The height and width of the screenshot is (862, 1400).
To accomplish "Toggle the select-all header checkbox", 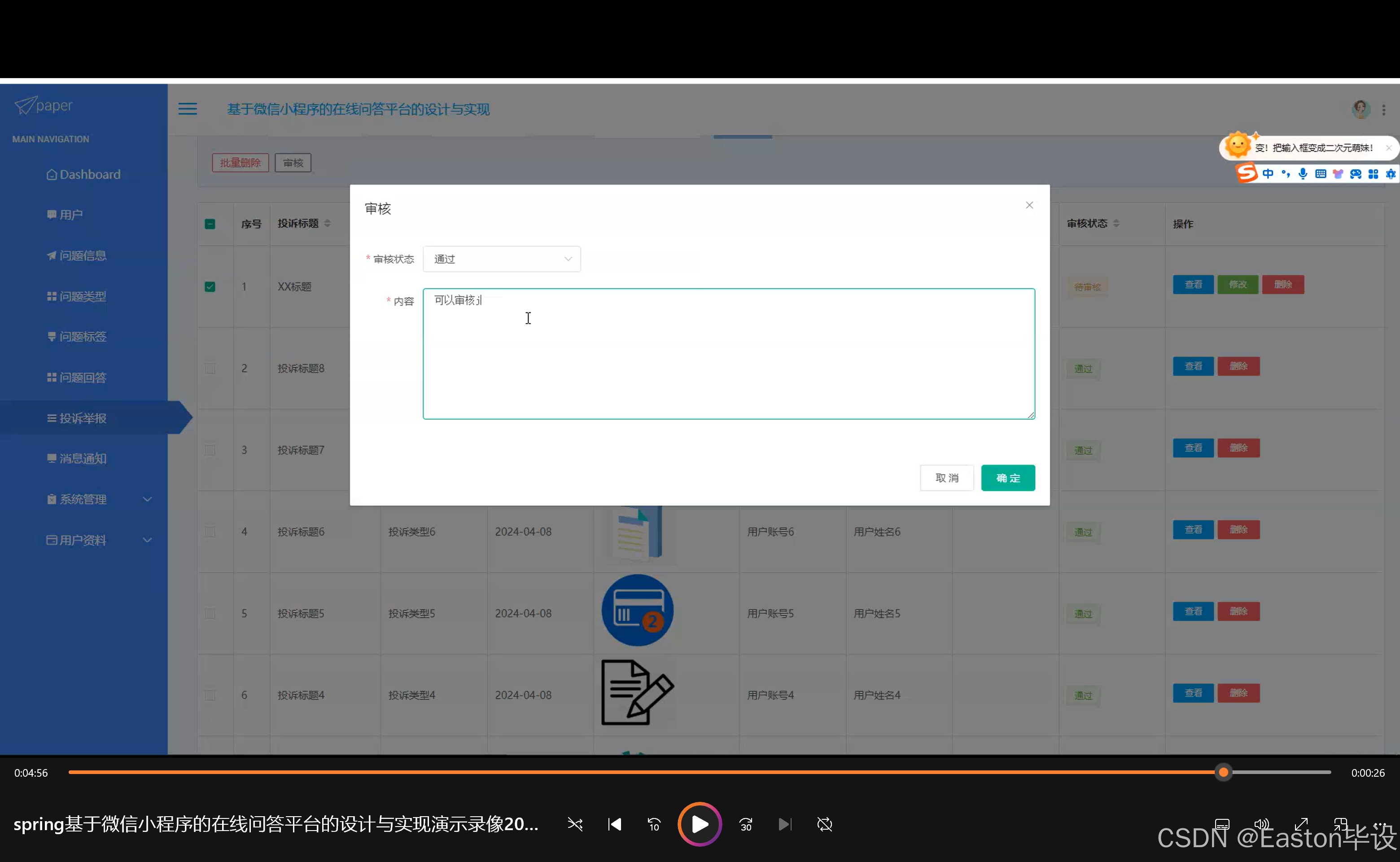I will [210, 224].
